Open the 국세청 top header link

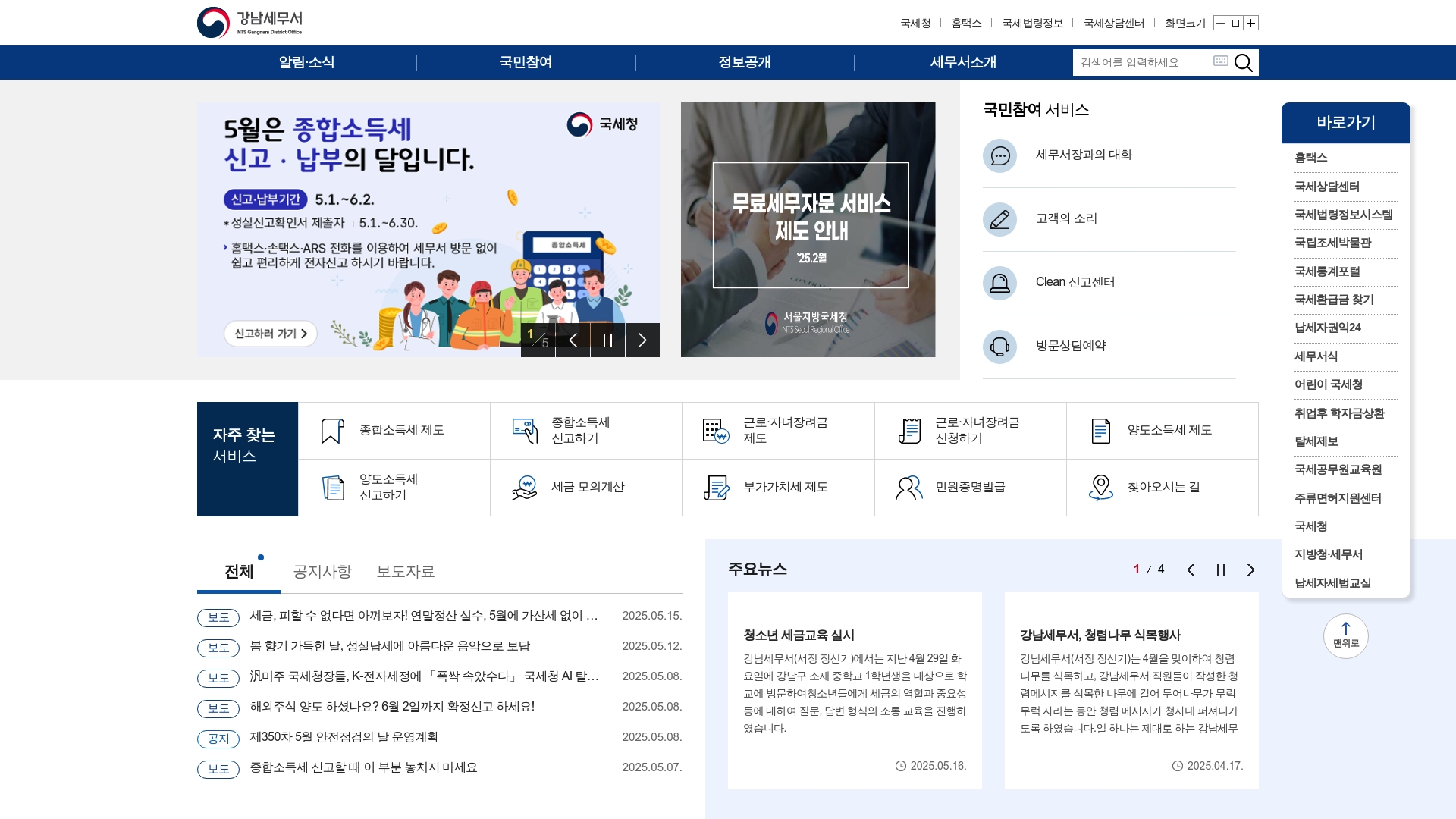coord(915,23)
